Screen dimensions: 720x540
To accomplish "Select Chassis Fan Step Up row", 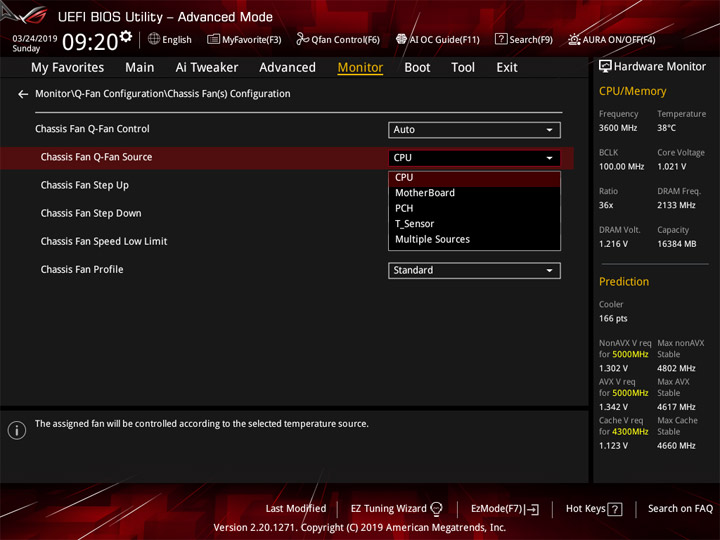I will point(84,186).
